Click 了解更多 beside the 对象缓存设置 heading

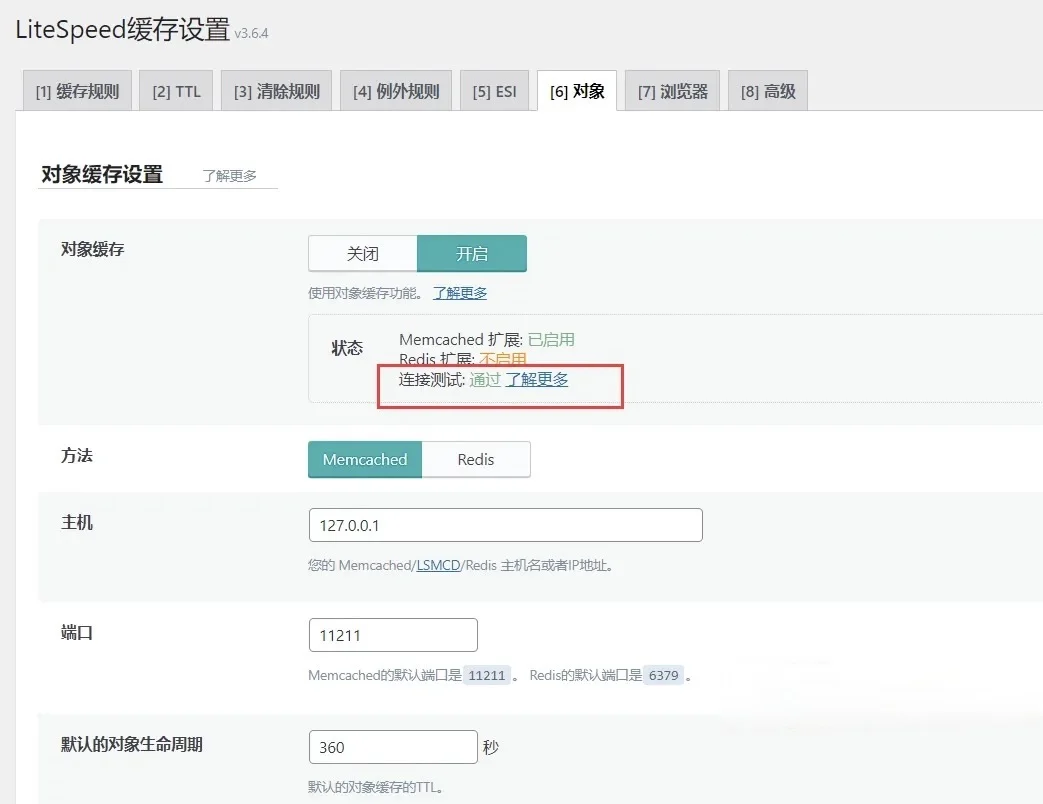click(229, 176)
